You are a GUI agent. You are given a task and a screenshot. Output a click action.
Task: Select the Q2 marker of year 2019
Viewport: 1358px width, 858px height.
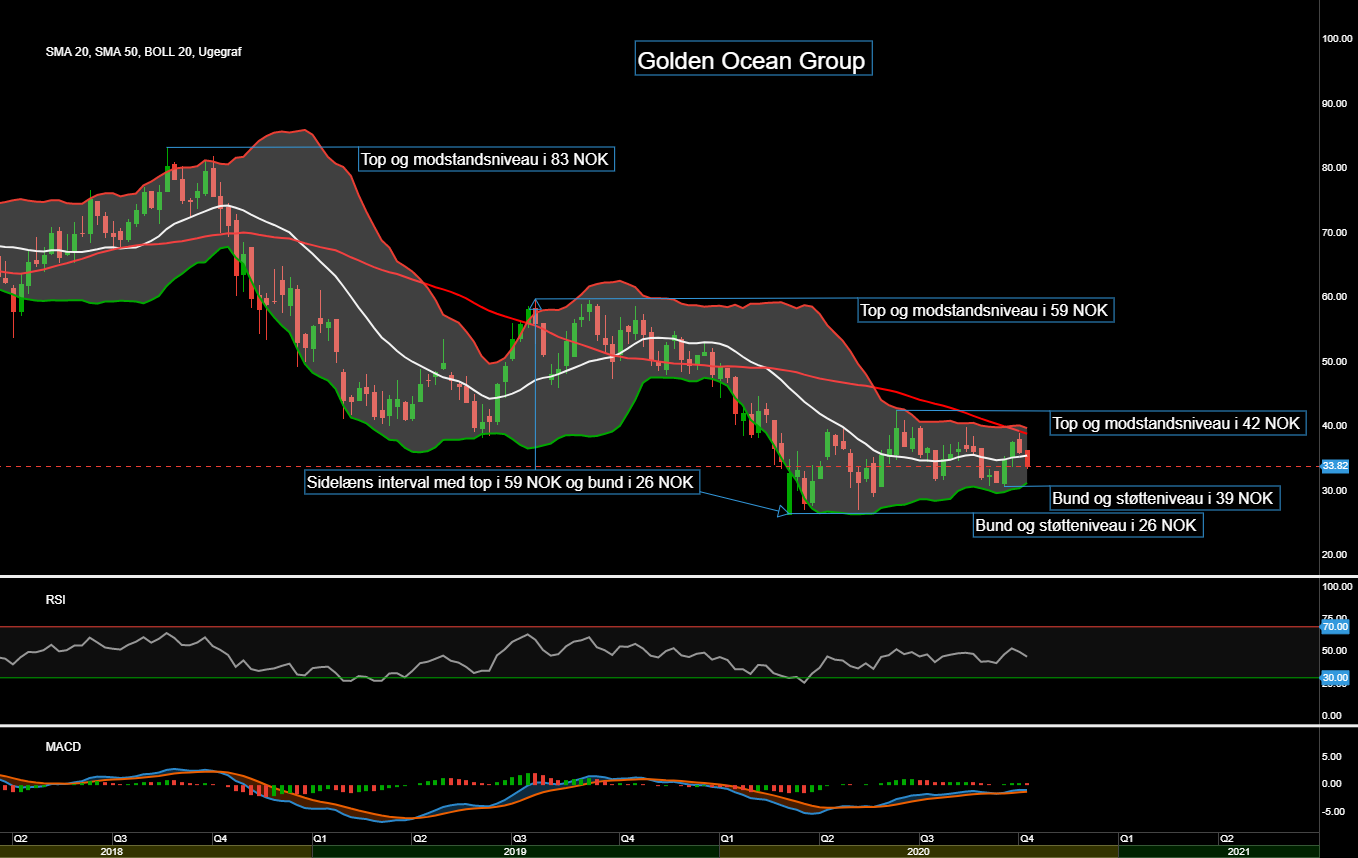421,837
